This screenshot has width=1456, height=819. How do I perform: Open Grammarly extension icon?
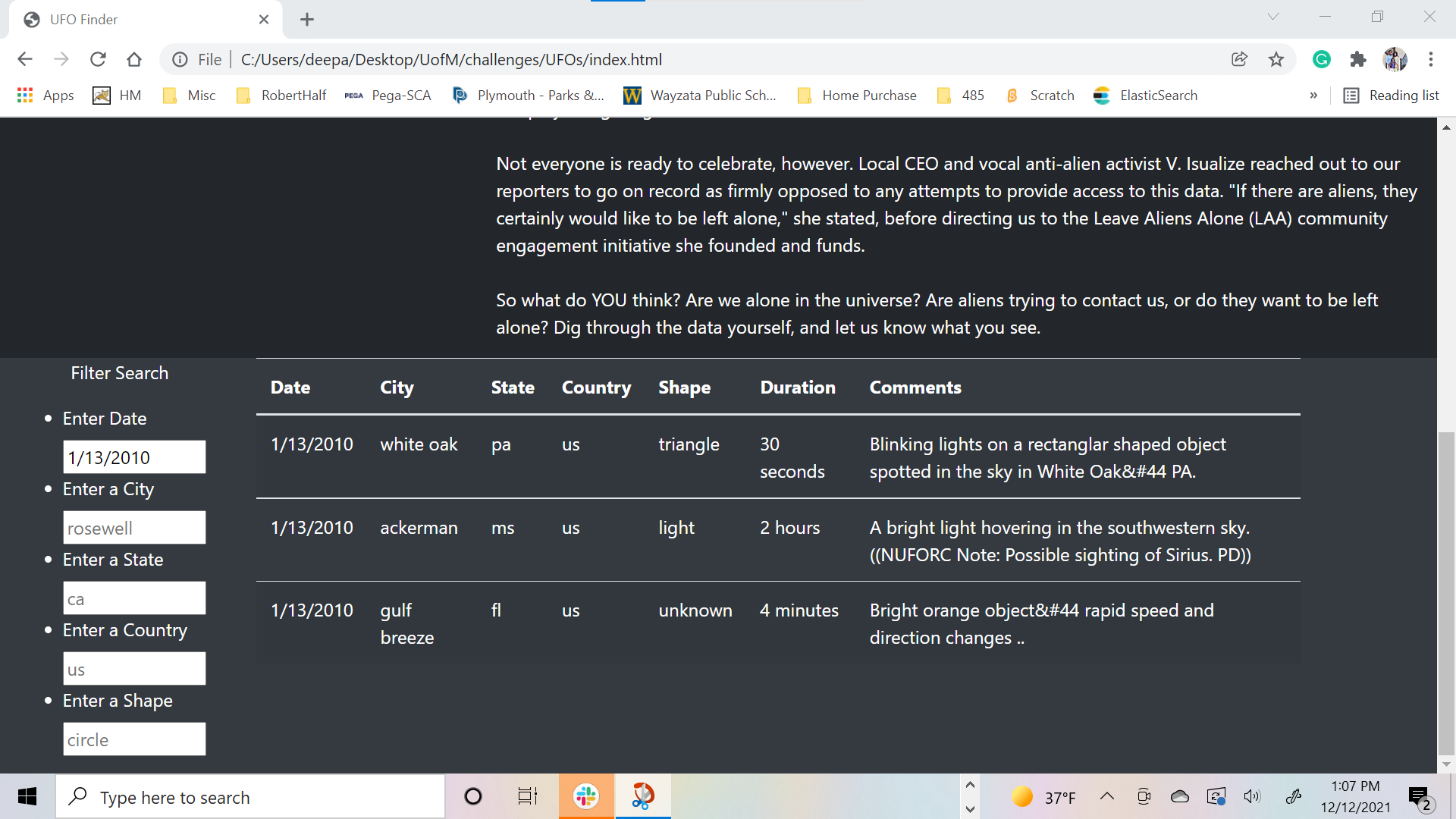[x=1321, y=59]
